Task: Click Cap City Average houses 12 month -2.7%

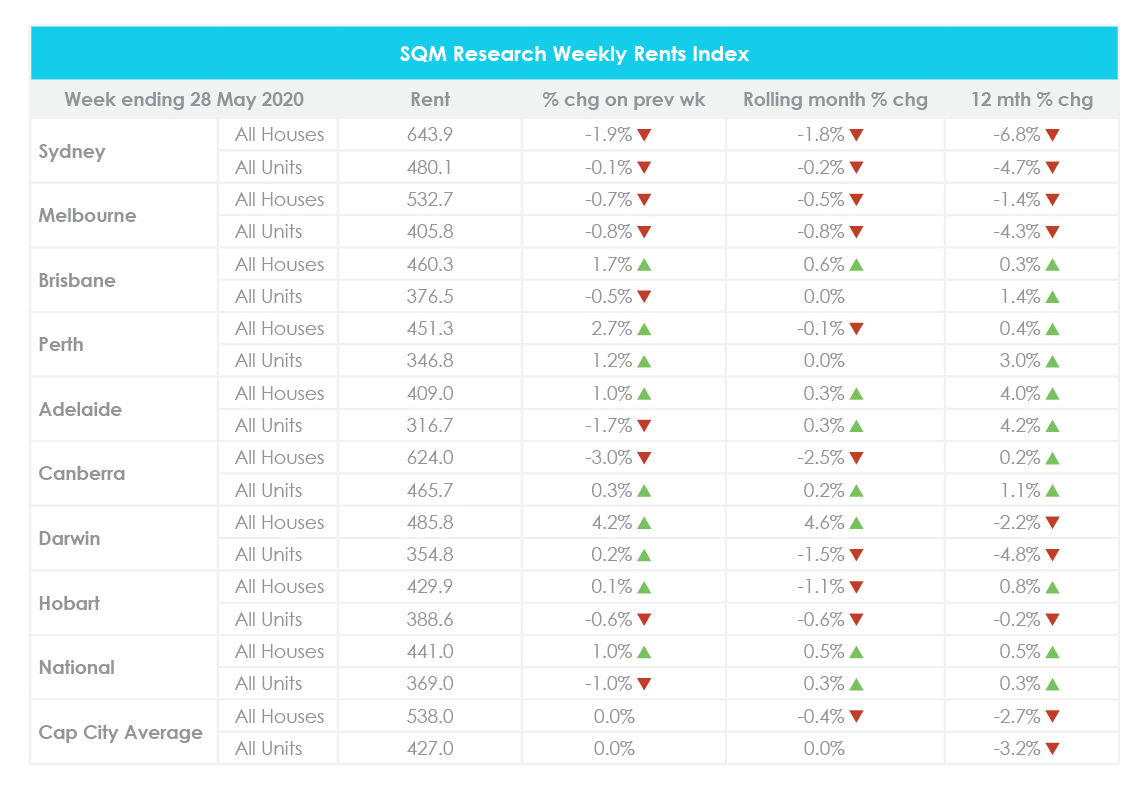Action: (x=1017, y=716)
